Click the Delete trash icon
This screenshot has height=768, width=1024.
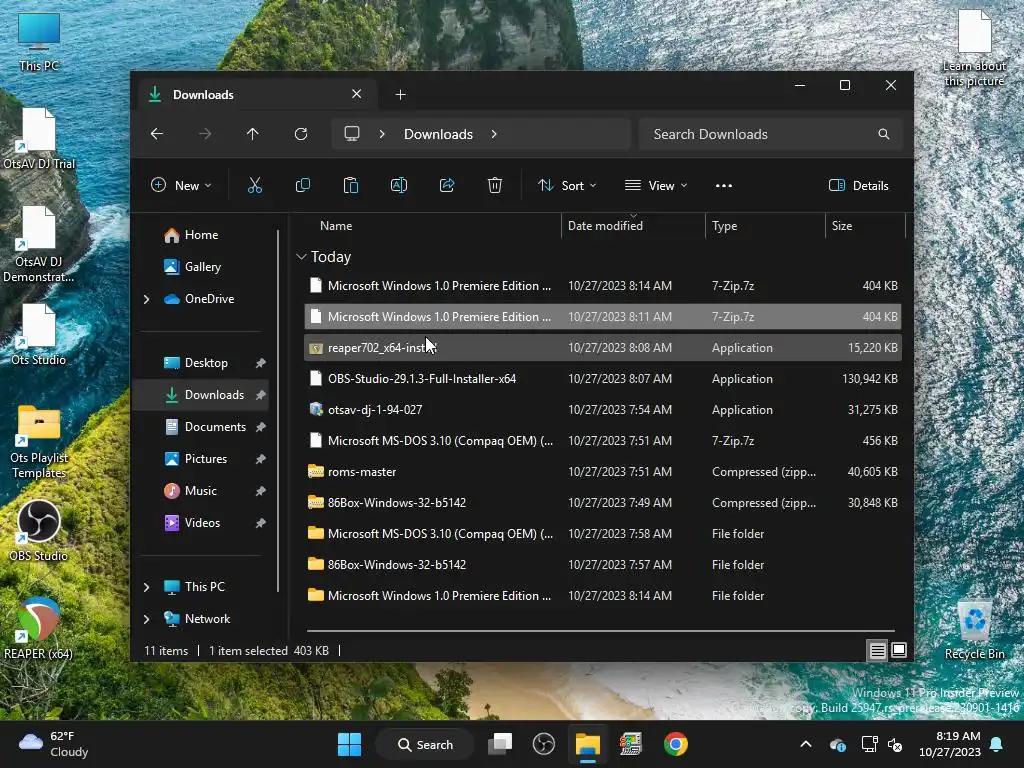point(494,185)
